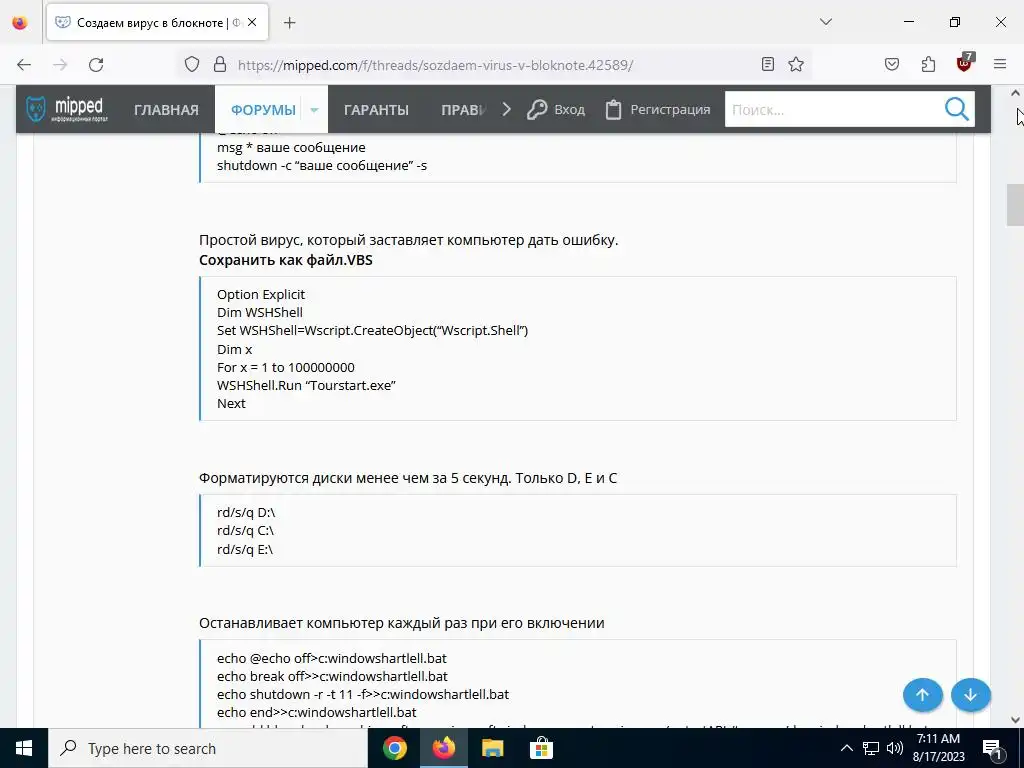Jump to top with up arrow button
Screen dimensions: 1024x768
tap(922, 695)
